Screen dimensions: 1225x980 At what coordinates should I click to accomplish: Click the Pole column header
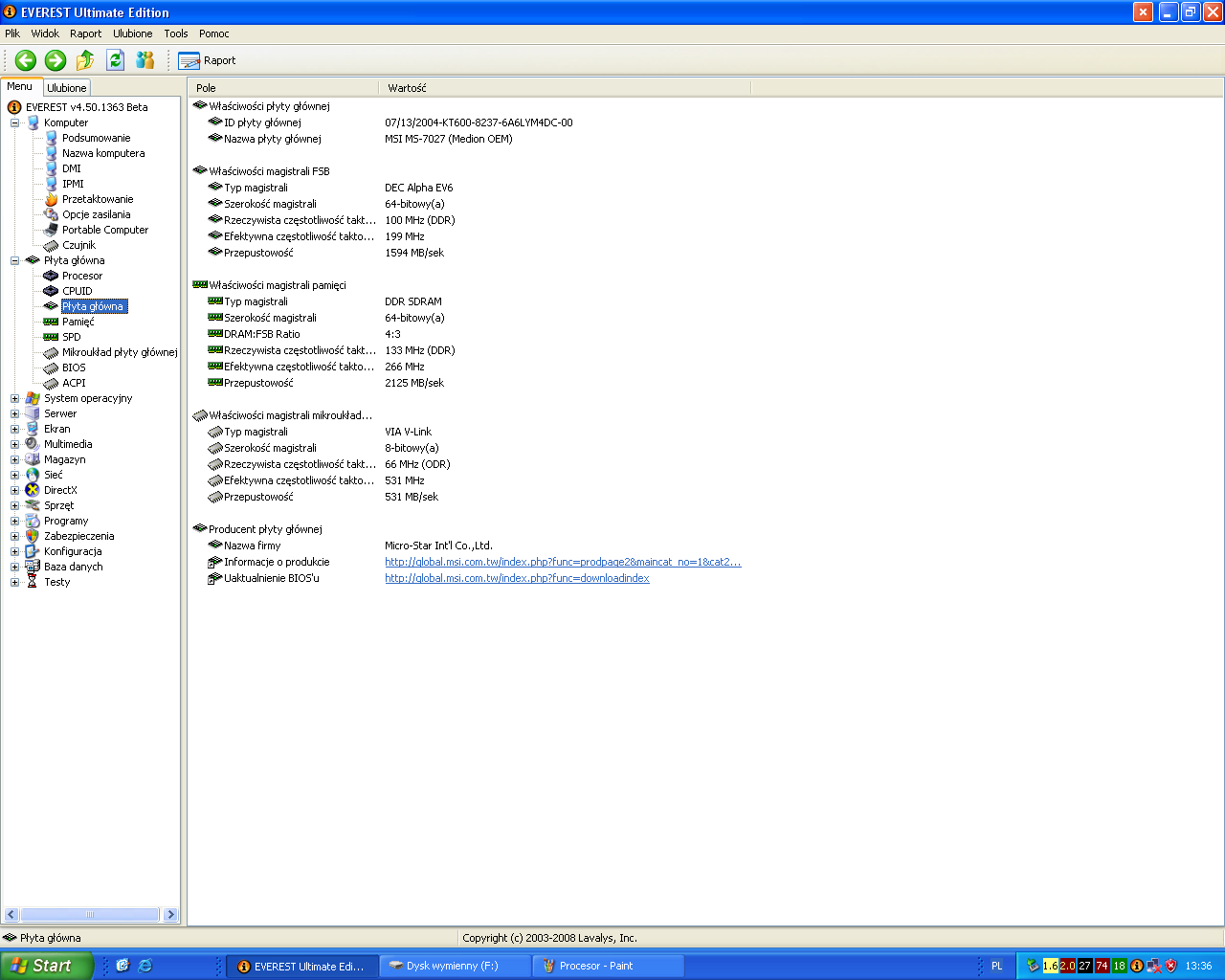pyautogui.click(x=284, y=88)
